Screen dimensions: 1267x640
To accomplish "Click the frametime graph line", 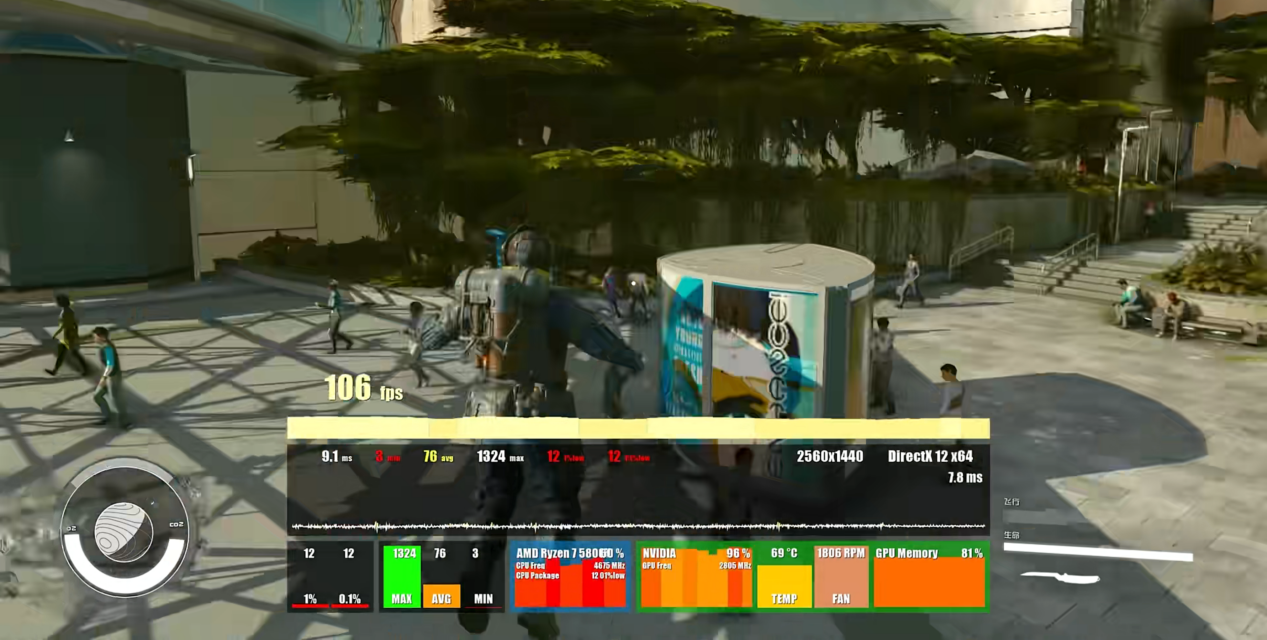I will (x=638, y=526).
